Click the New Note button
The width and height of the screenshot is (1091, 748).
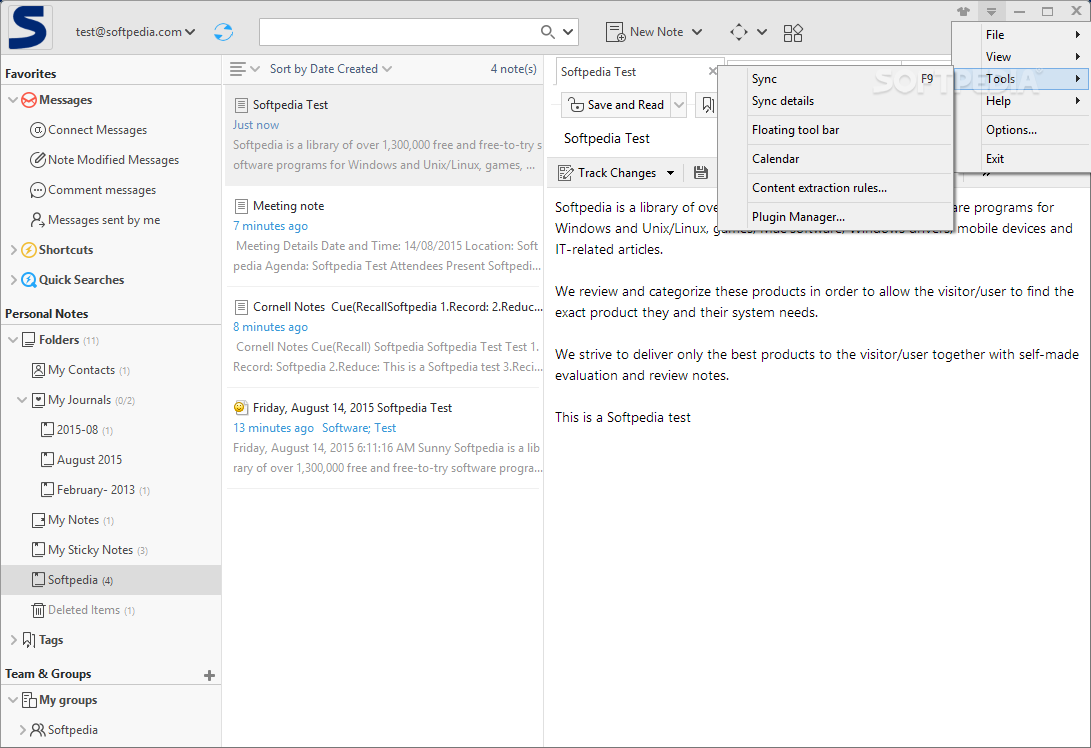(x=644, y=32)
